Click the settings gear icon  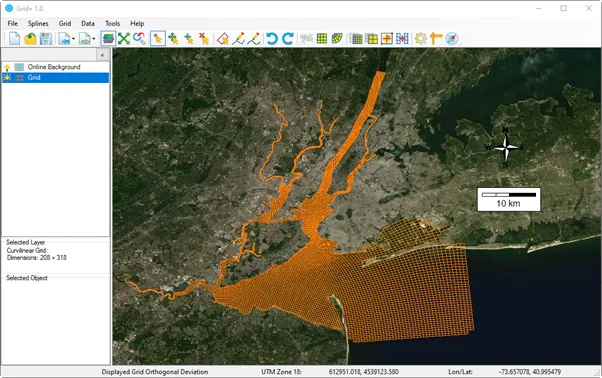(421, 38)
